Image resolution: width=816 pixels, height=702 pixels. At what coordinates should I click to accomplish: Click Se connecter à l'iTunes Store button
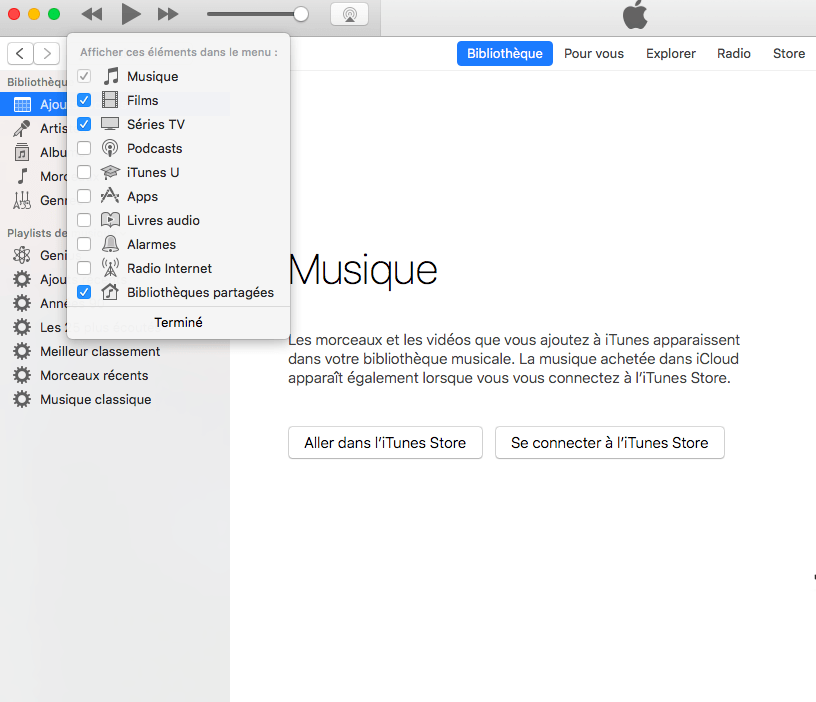coord(609,442)
